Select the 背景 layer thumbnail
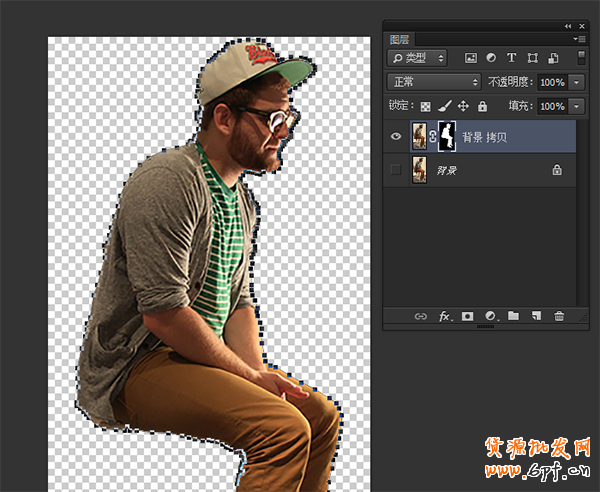The height and width of the screenshot is (492, 600). coord(419,170)
